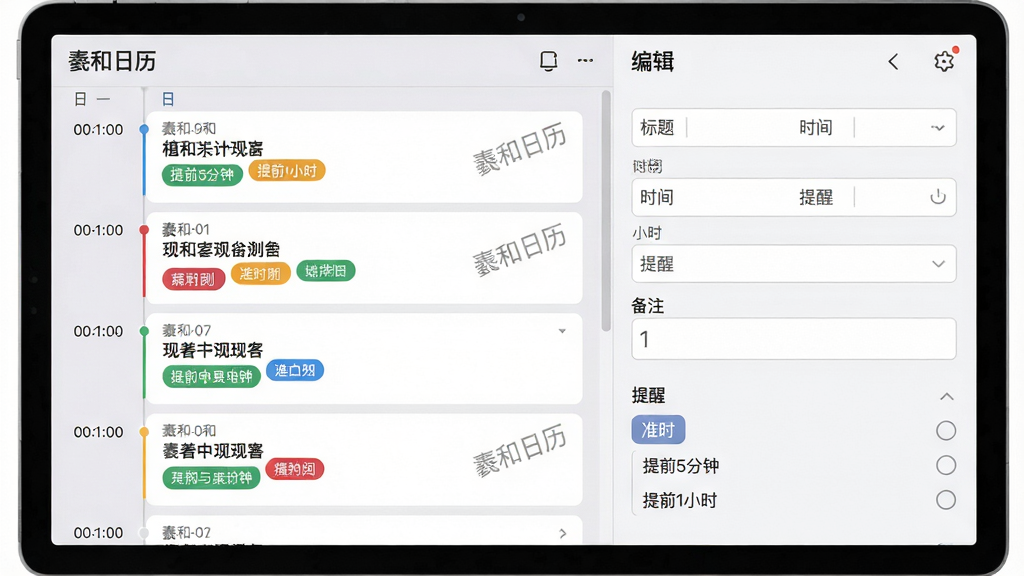Image resolution: width=1024 pixels, height=576 pixels.
Task: Click the orange timeline dot of fourth event
Action: pyautogui.click(x=144, y=432)
